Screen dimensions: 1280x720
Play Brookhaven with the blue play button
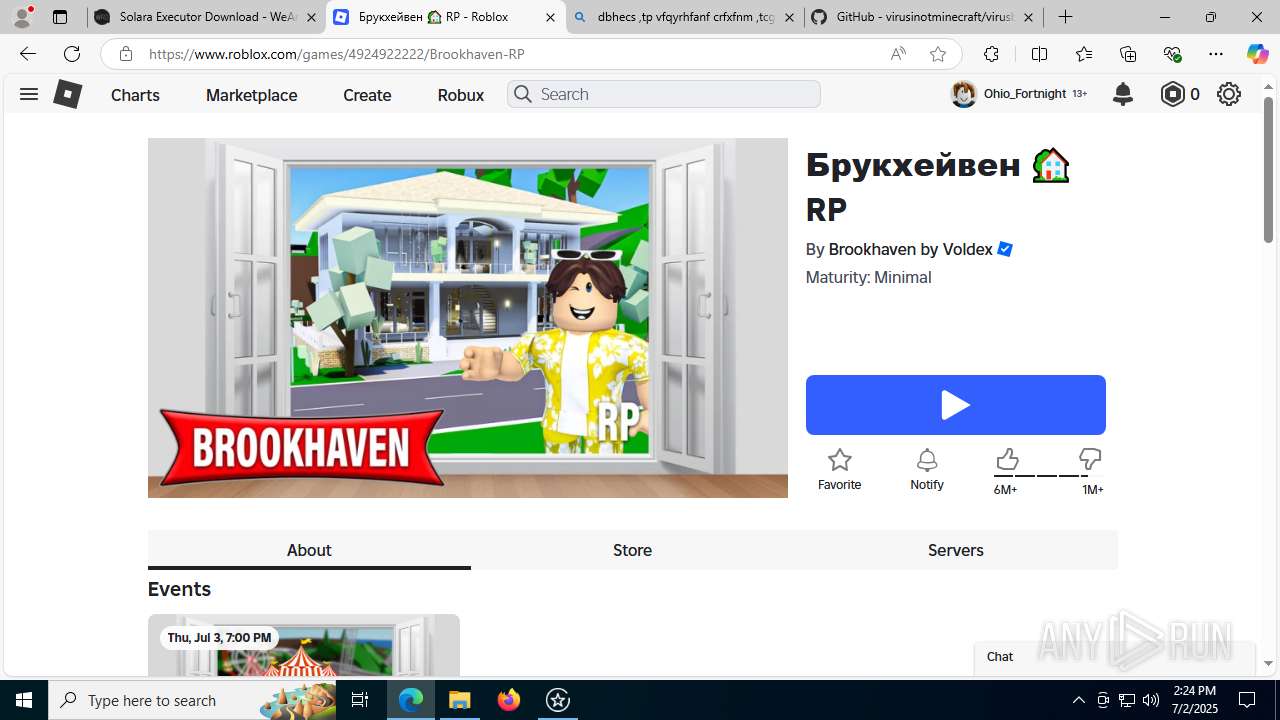click(955, 405)
